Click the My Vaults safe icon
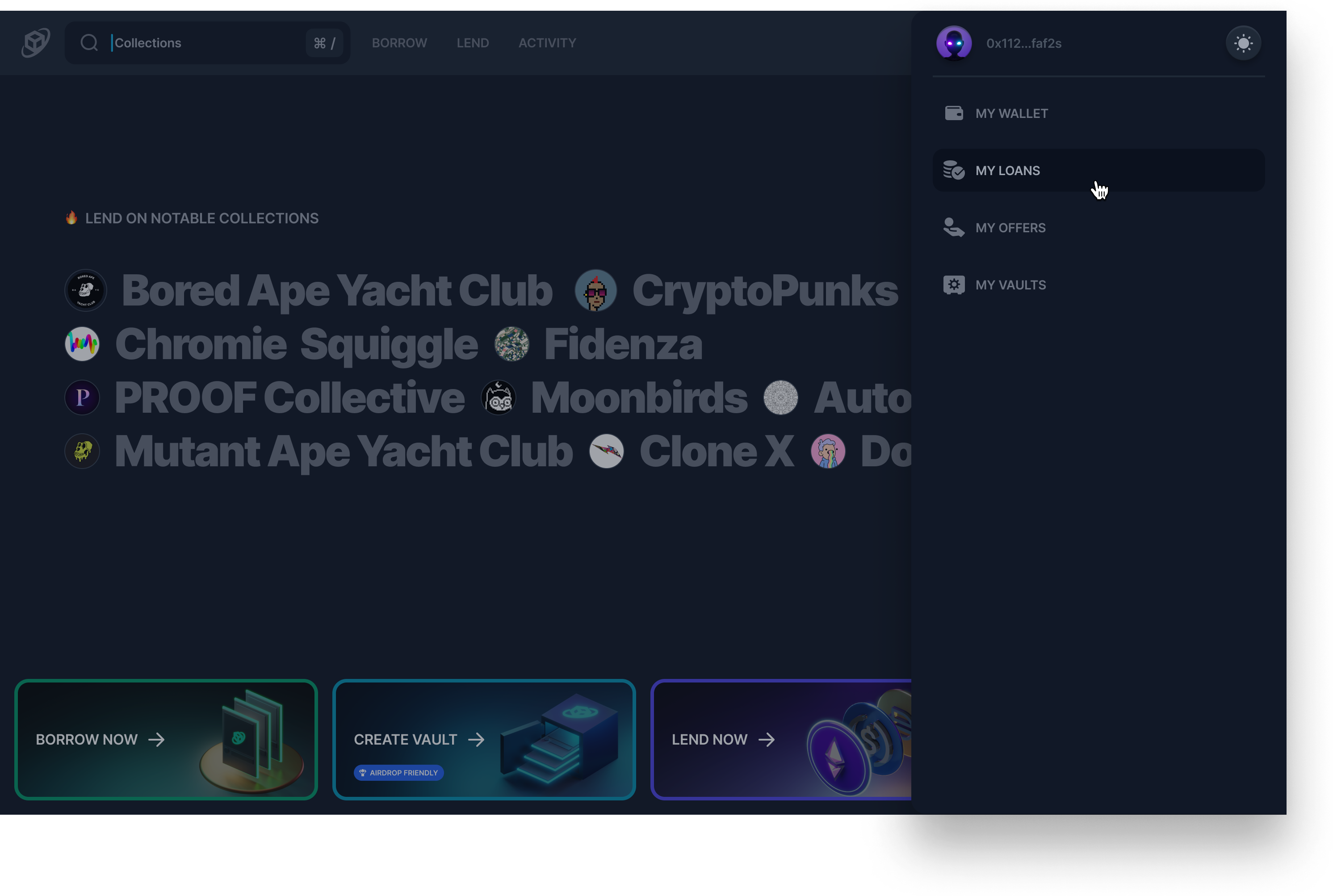 [954, 285]
